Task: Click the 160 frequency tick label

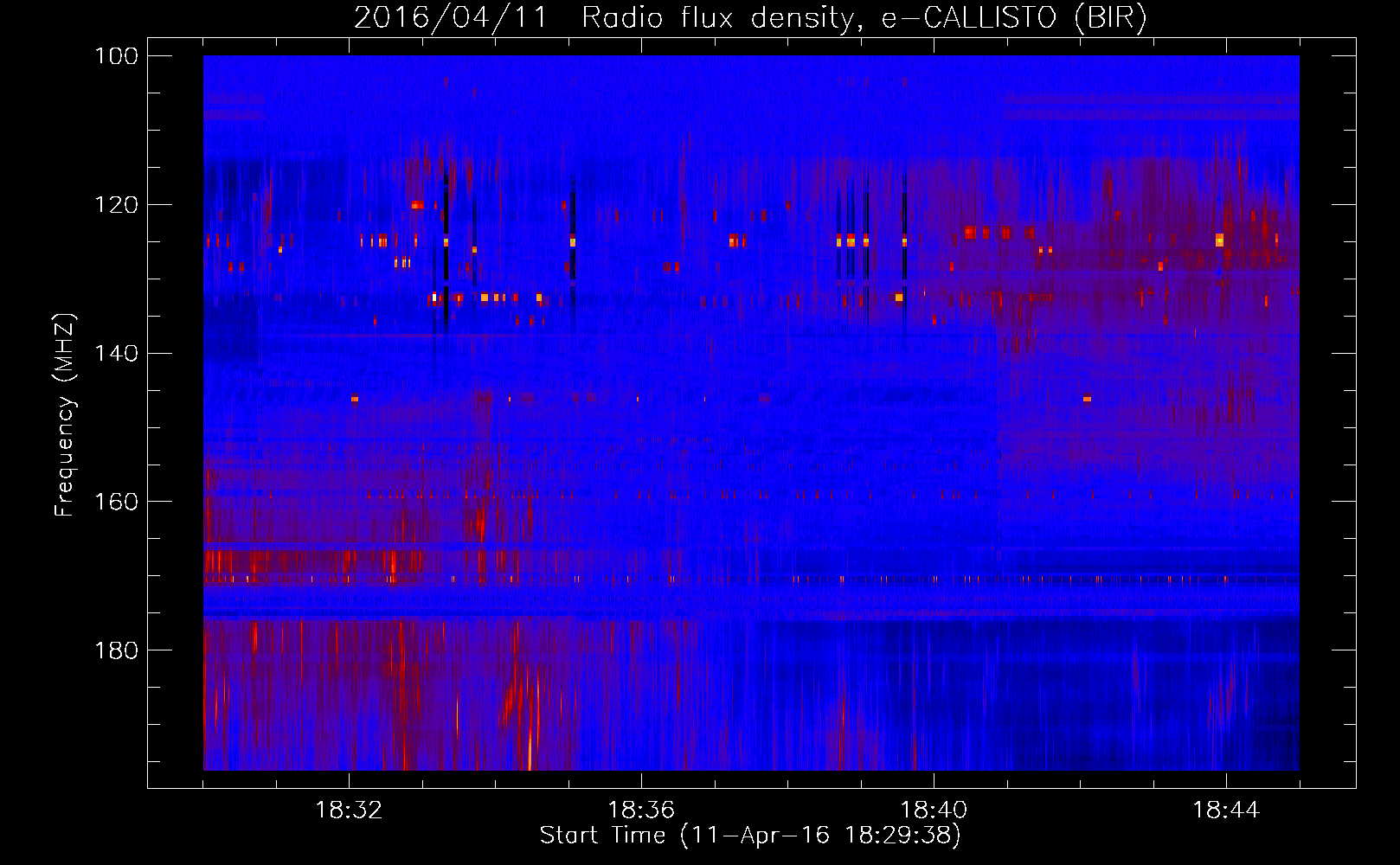Action: (x=117, y=502)
